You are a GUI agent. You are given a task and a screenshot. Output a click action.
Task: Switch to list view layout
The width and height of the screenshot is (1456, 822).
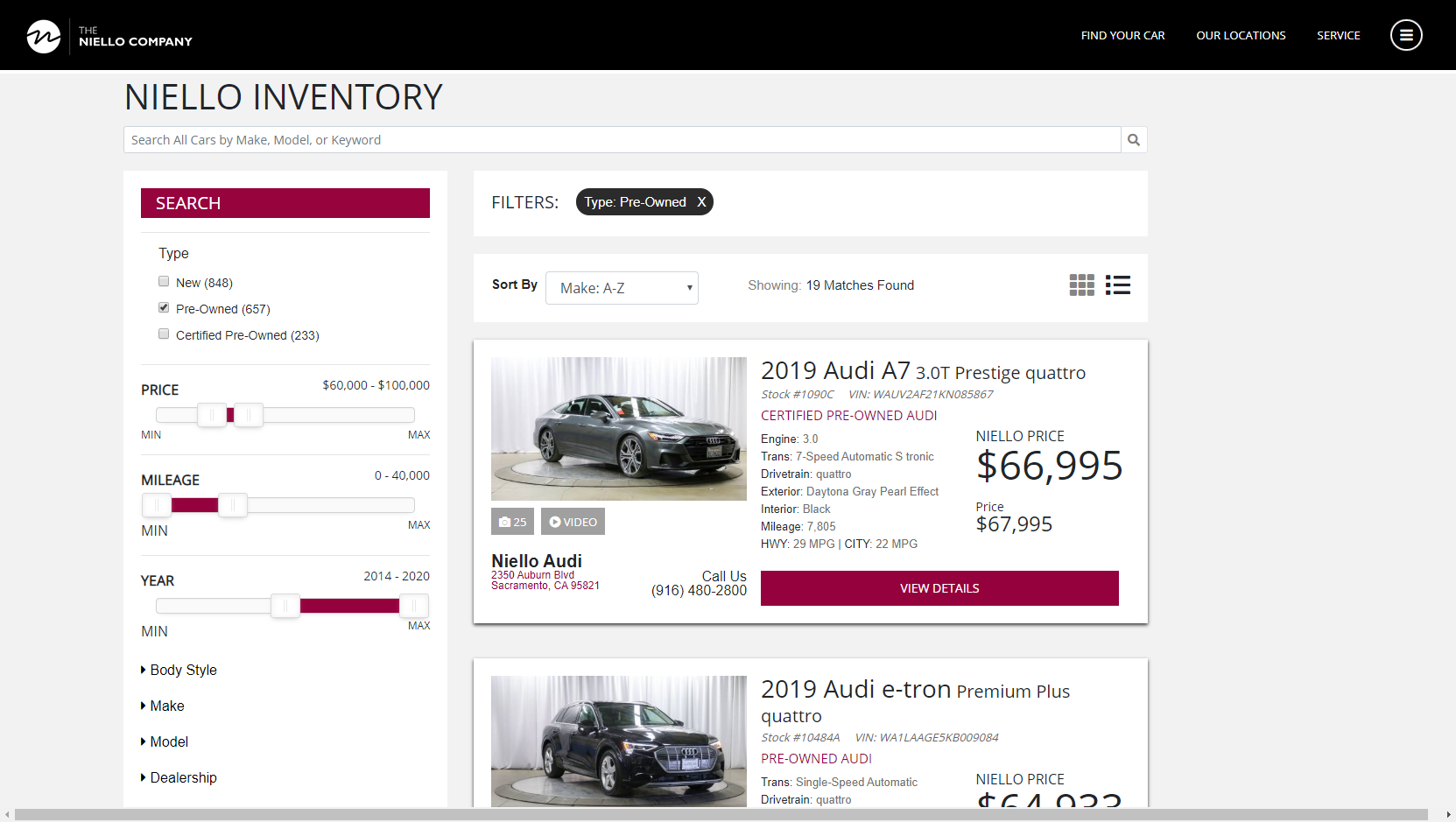(x=1118, y=285)
